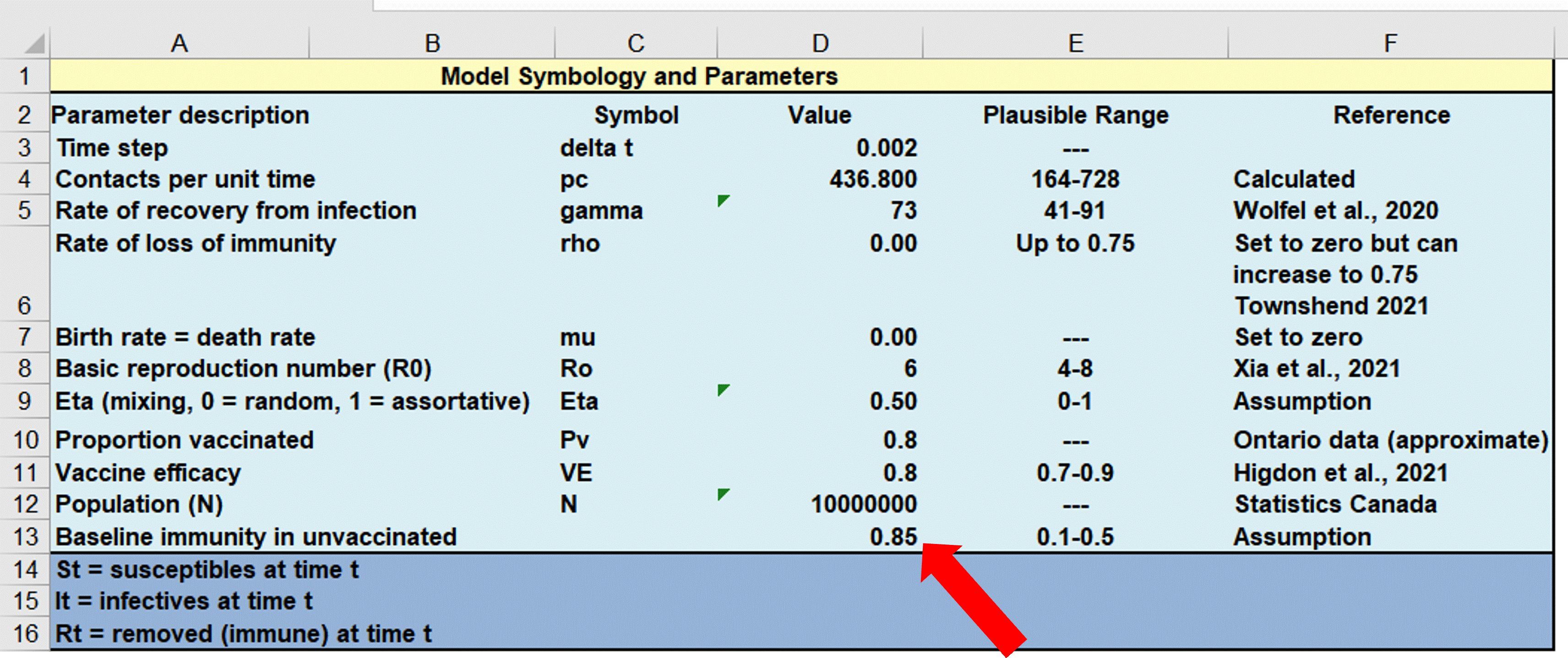Click the 164-728 plausible range cell
Viewport: 1568px width, 658px height.
[1075, 179]
